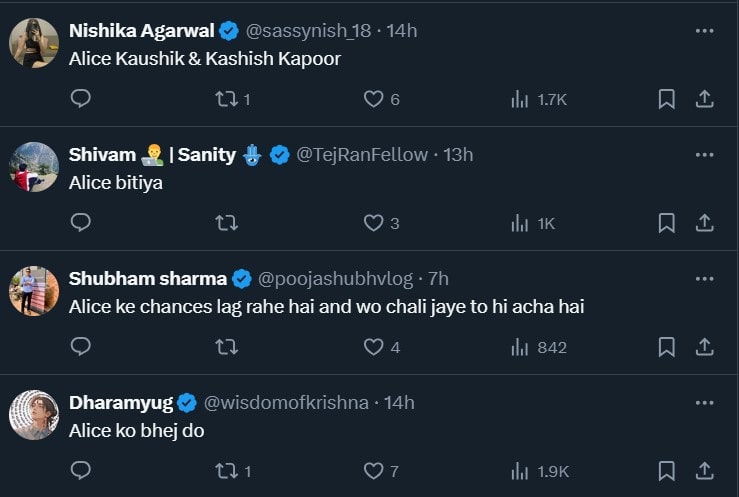This screenshot has height=497, width=739.
Task: Open Shubham sharma's profile avatar
Action: point(34,290)
